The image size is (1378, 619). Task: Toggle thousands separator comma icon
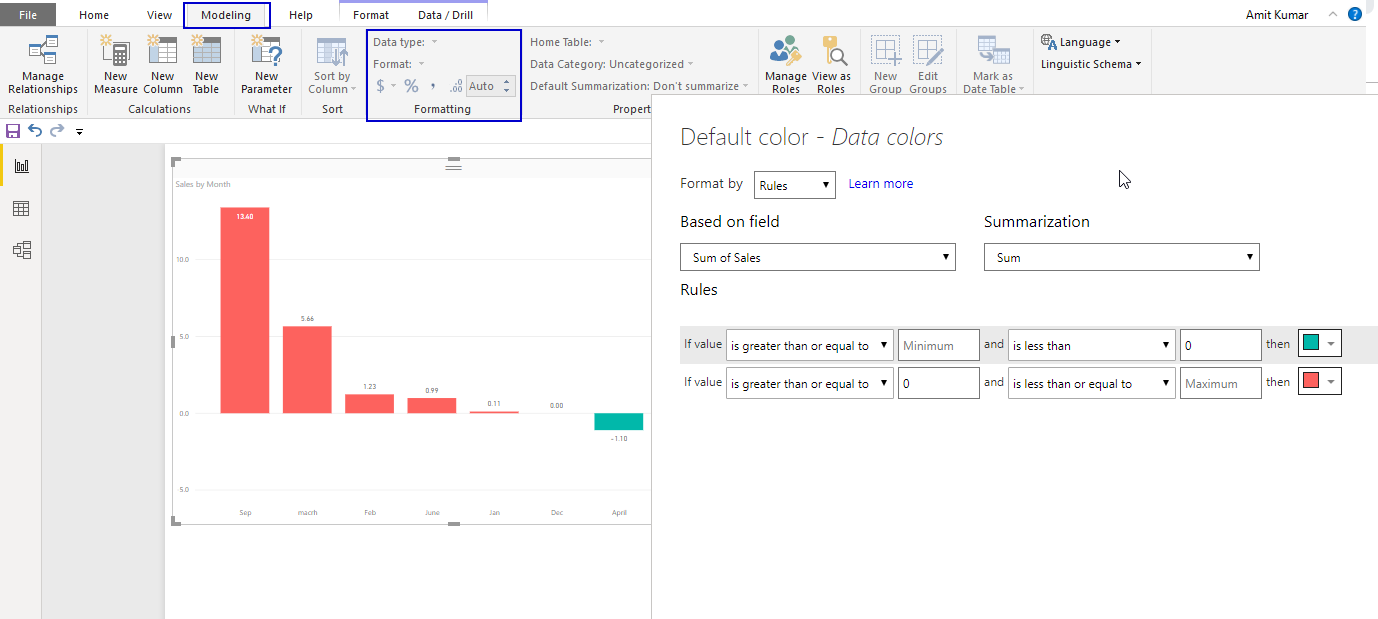433,86
